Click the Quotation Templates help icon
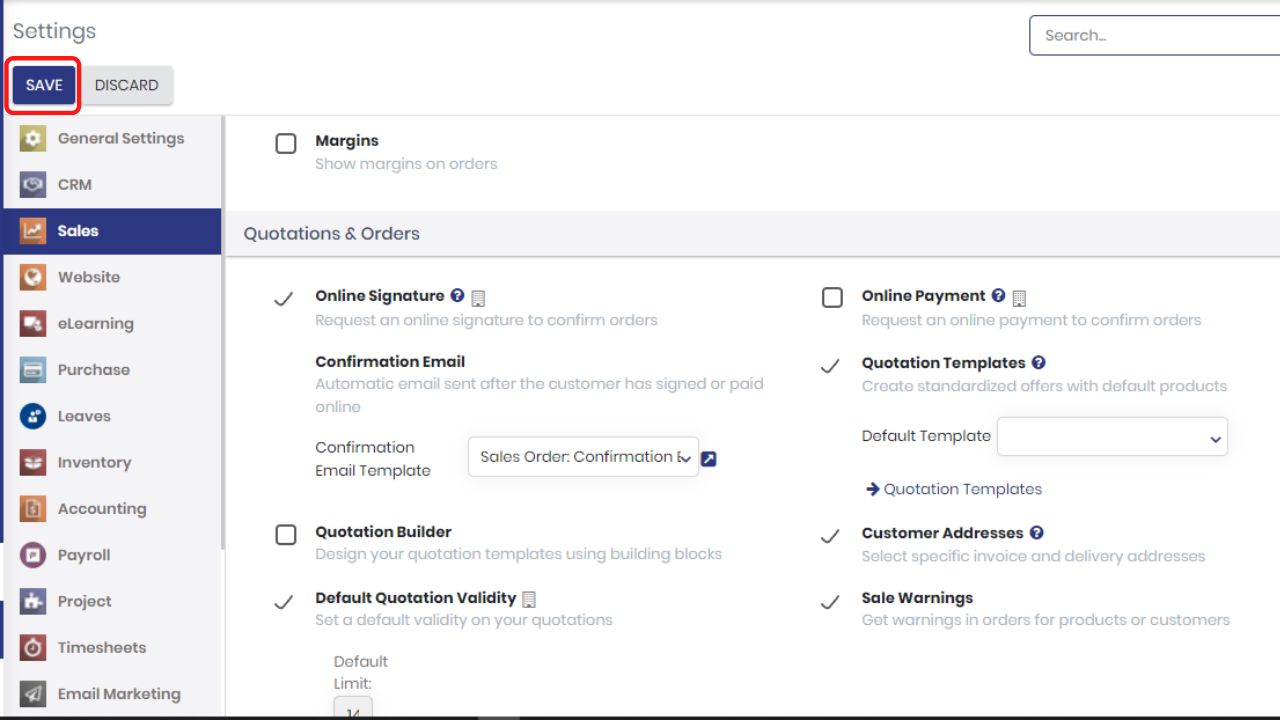 click(x=1038, y=363)
